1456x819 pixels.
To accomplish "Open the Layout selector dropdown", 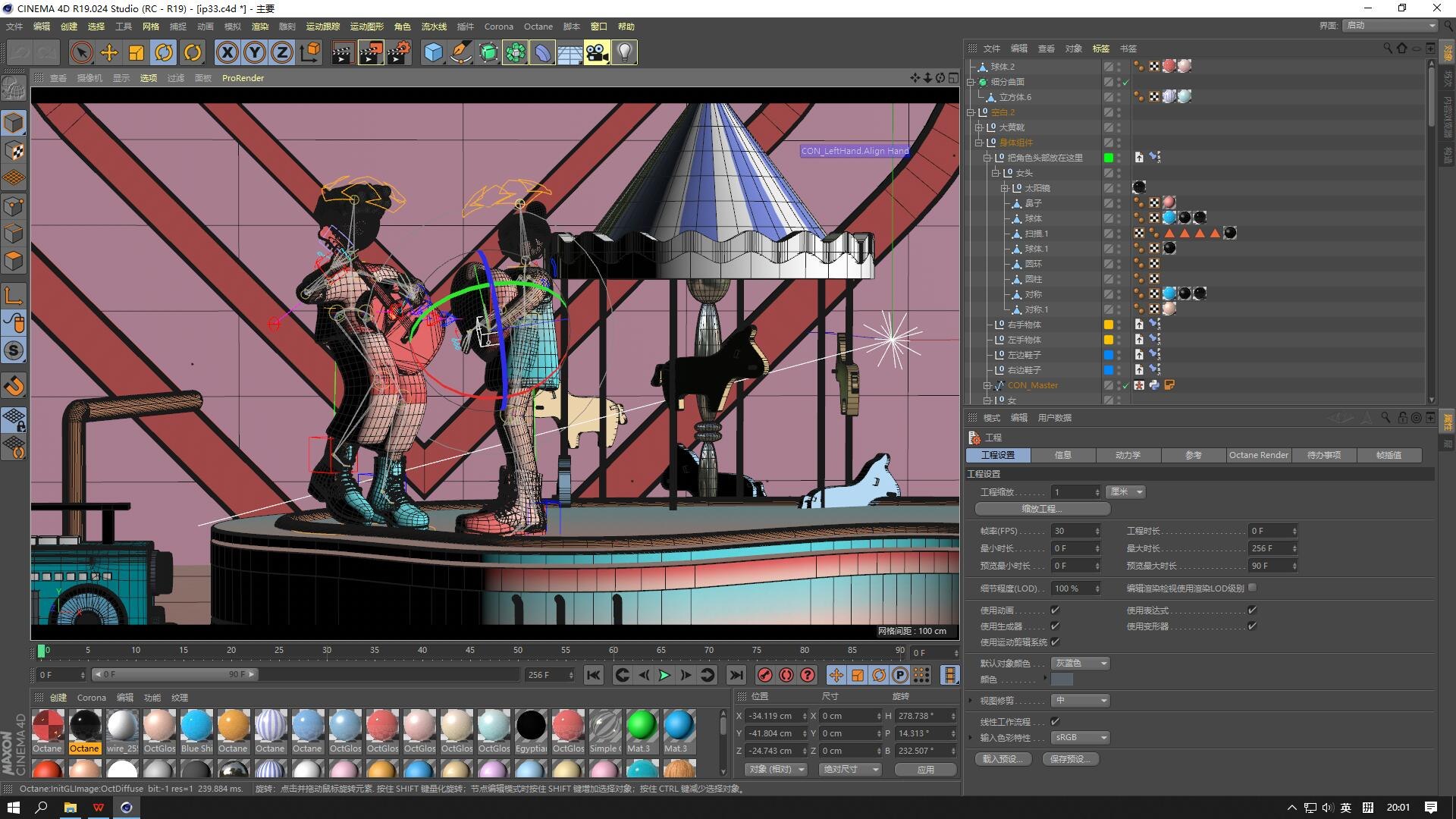I will tap(1391, 25).
